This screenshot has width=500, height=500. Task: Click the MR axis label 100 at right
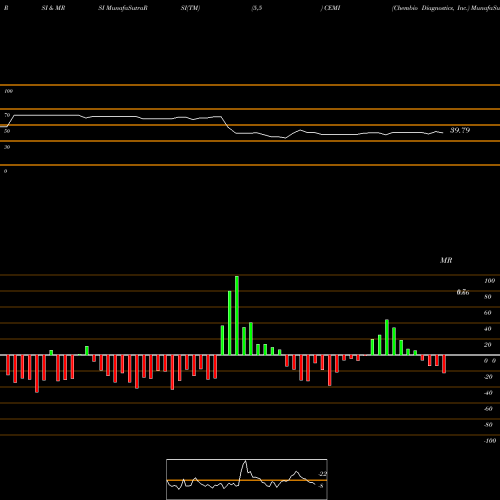click(490, 281)
